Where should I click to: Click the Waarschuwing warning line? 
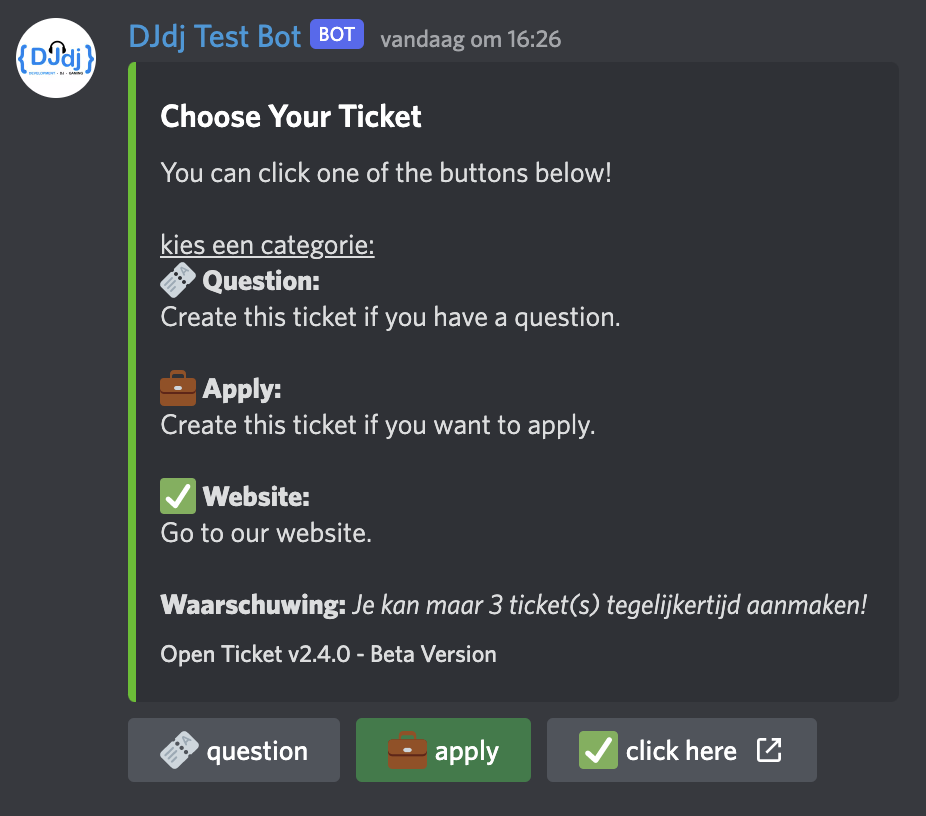tap(513, 605)
